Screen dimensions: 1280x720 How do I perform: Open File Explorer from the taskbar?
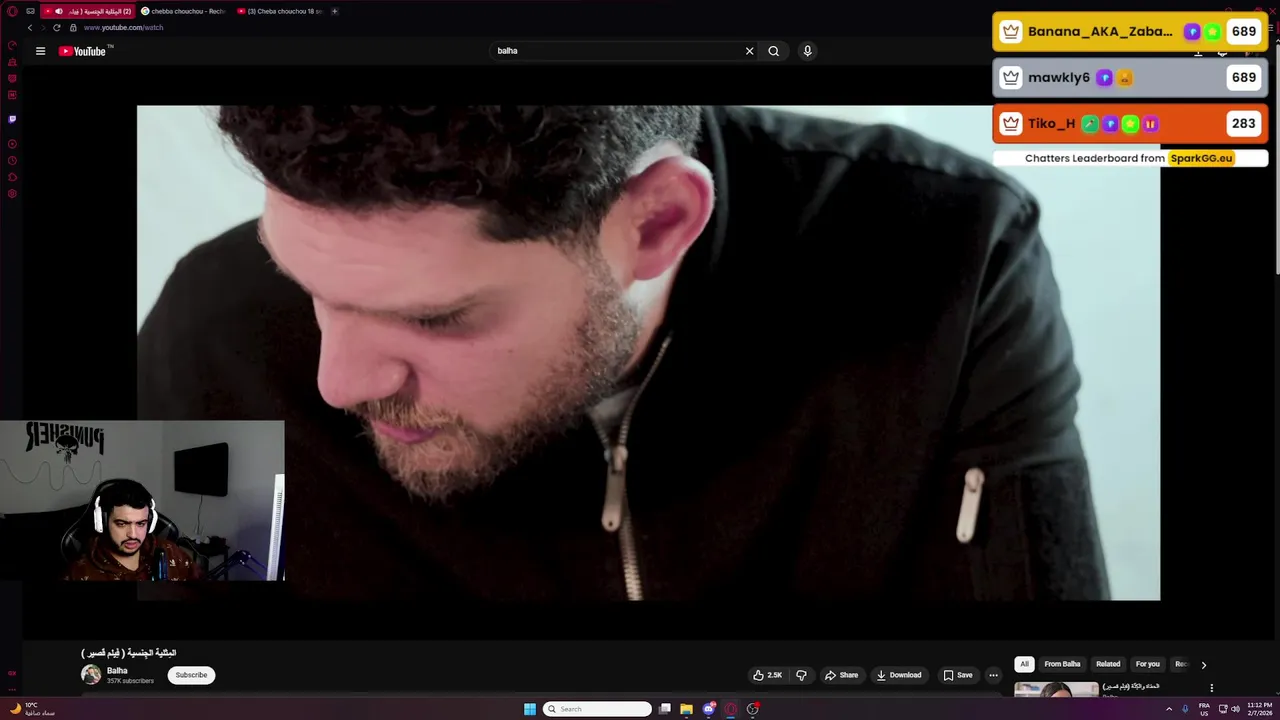(x=687, y=709)
